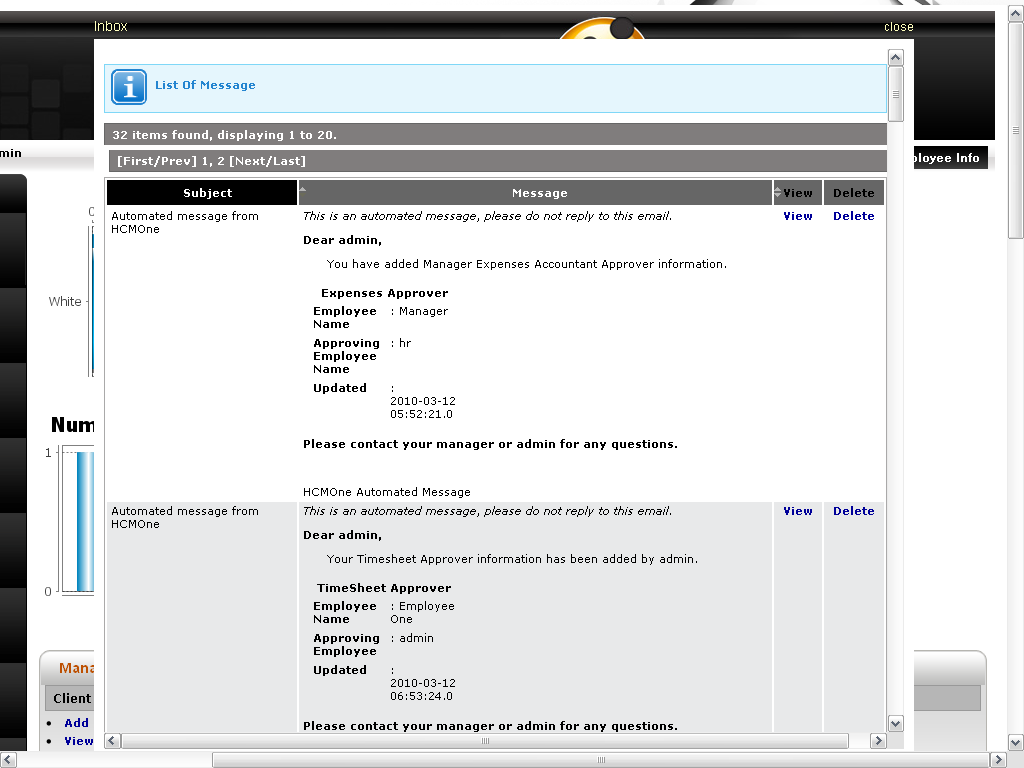Click the browser page's scroll up arrow
Viewport: 1024px width, 768px height.
(1016, 12)
